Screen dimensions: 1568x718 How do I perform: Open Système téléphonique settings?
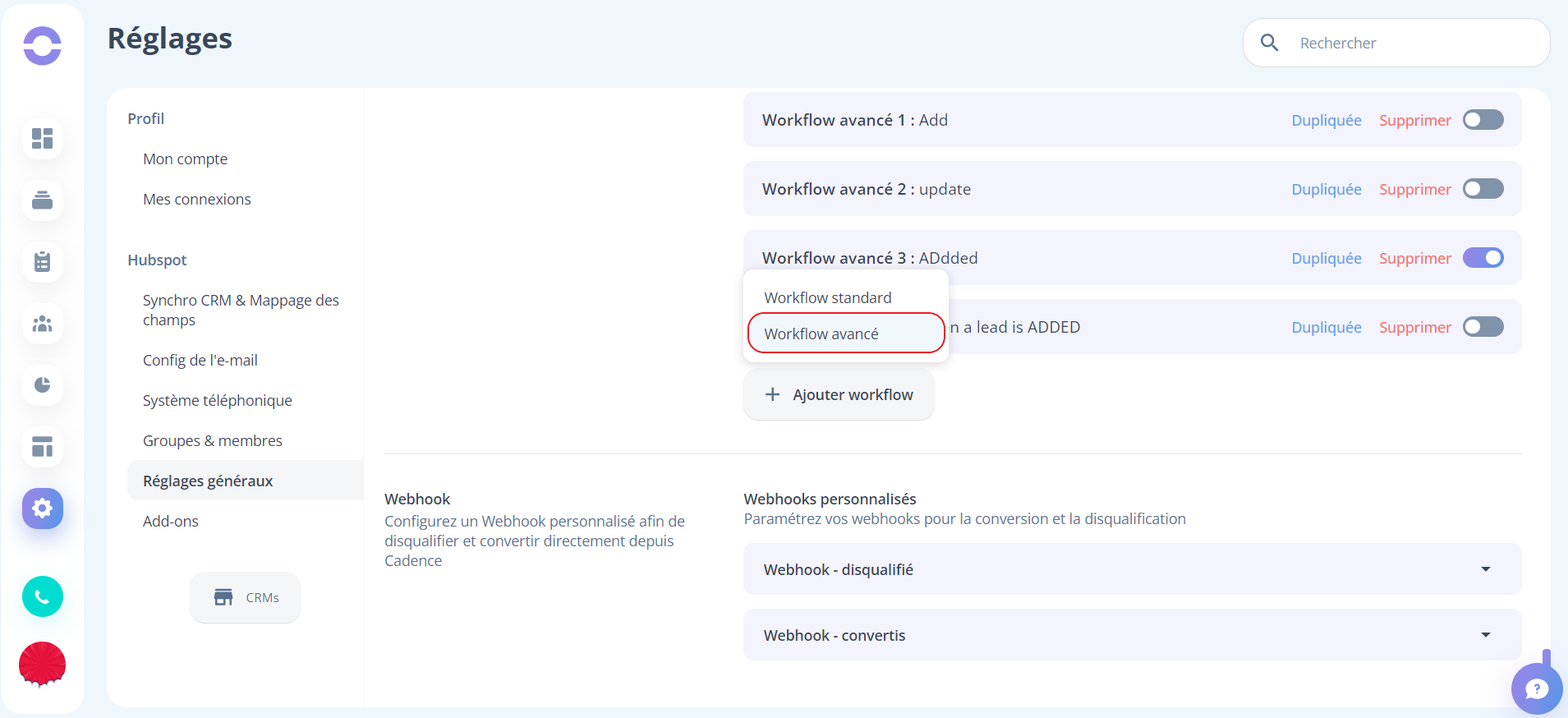tap(218, 400)
